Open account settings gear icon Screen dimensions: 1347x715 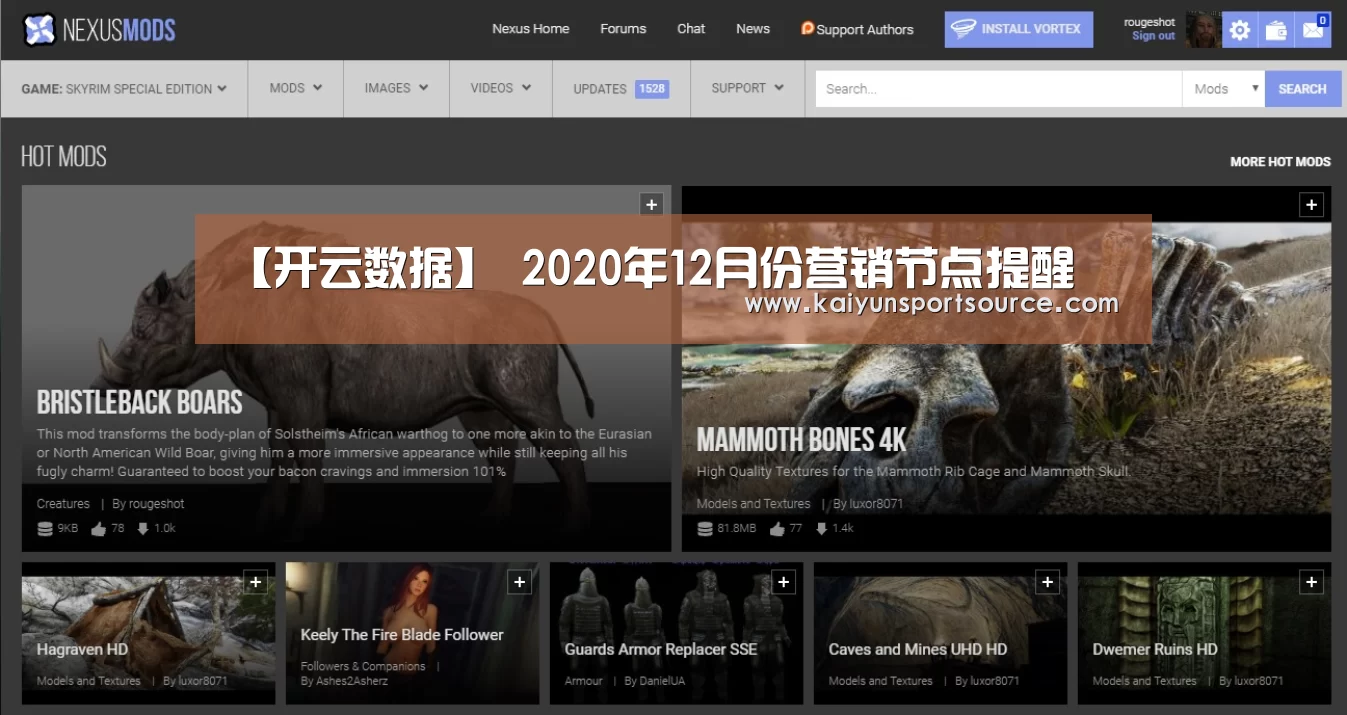(1240, 30)
